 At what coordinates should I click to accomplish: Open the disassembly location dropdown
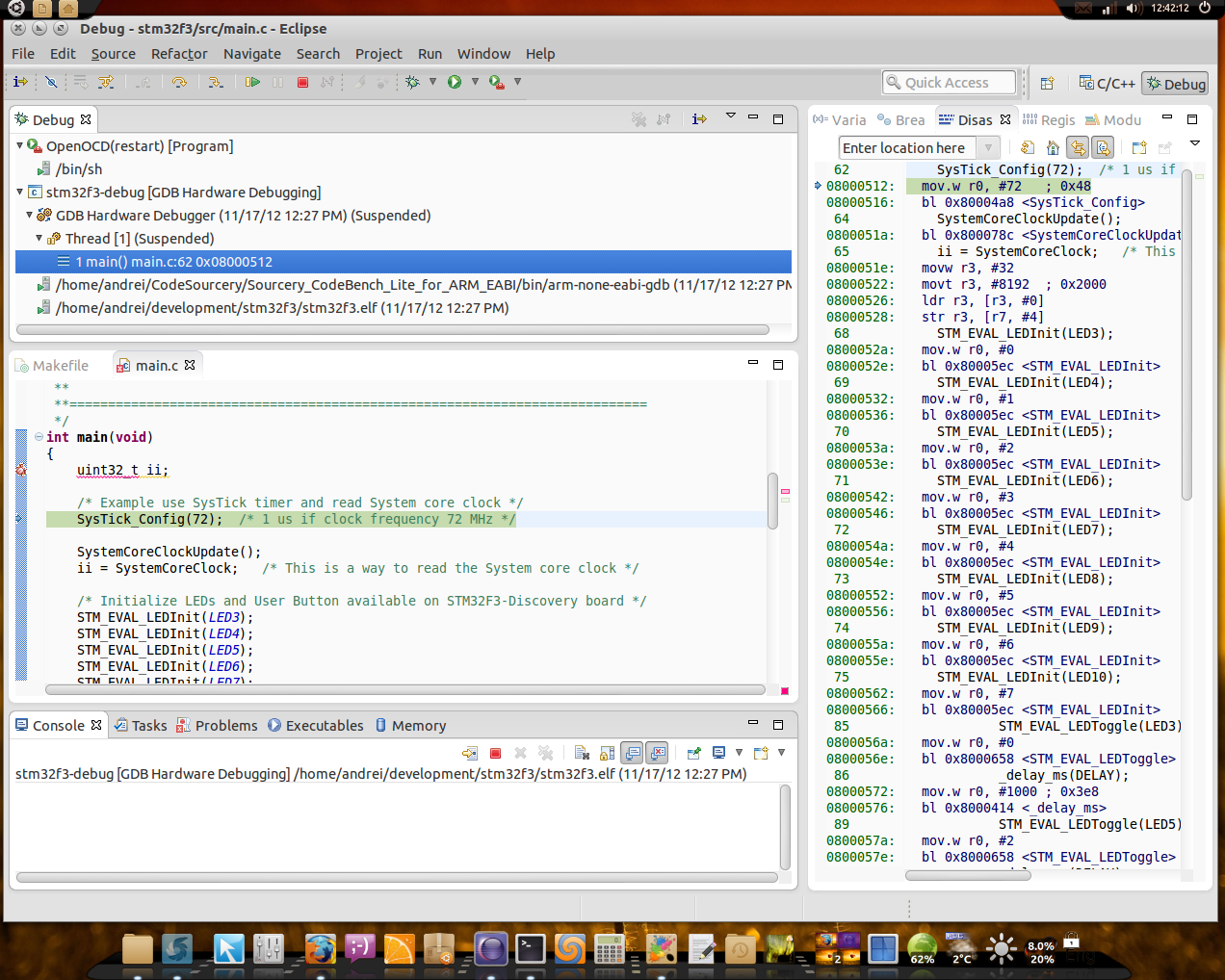point(988,147)
